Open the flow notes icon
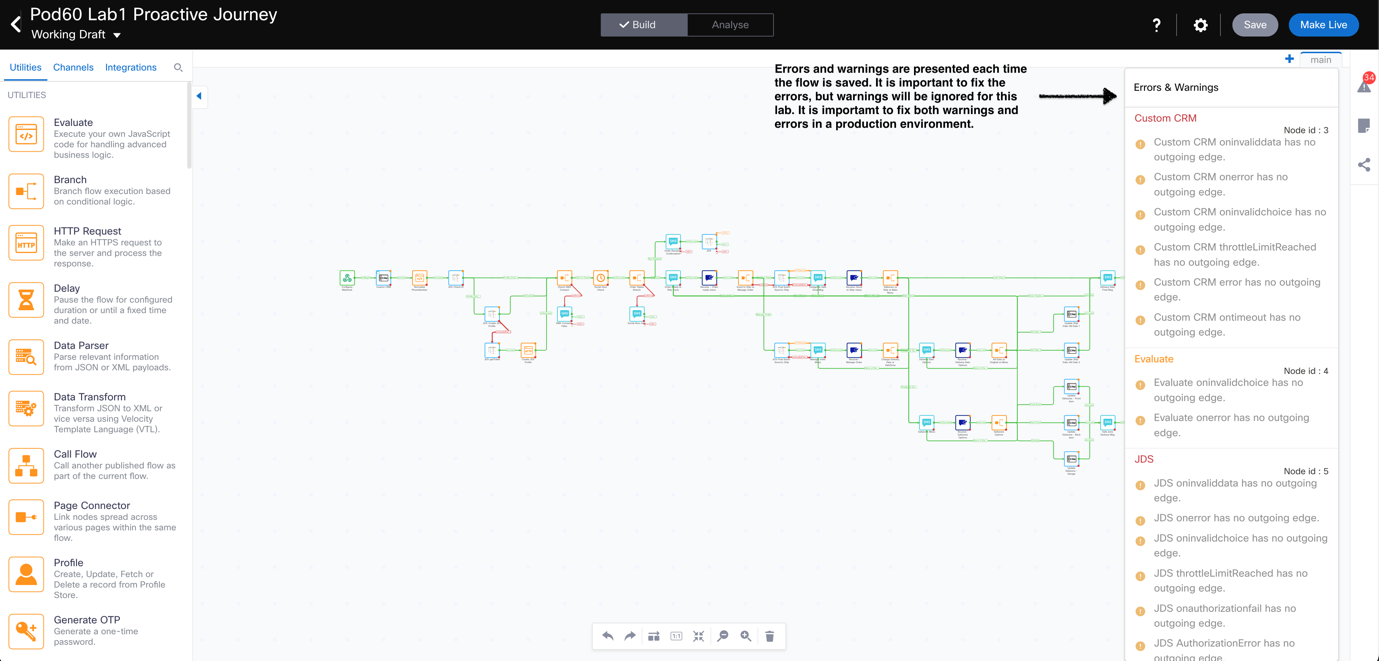This screenshot has width=1379, height=661. [x=1364, y=125]
